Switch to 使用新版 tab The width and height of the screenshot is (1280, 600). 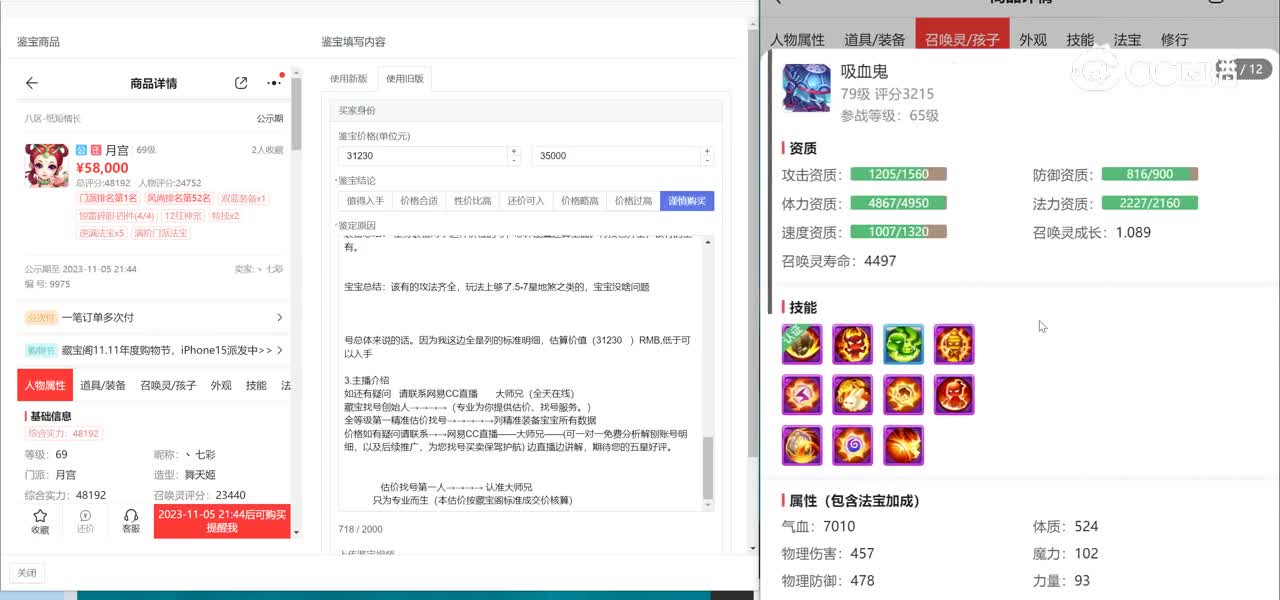(349, 79)
